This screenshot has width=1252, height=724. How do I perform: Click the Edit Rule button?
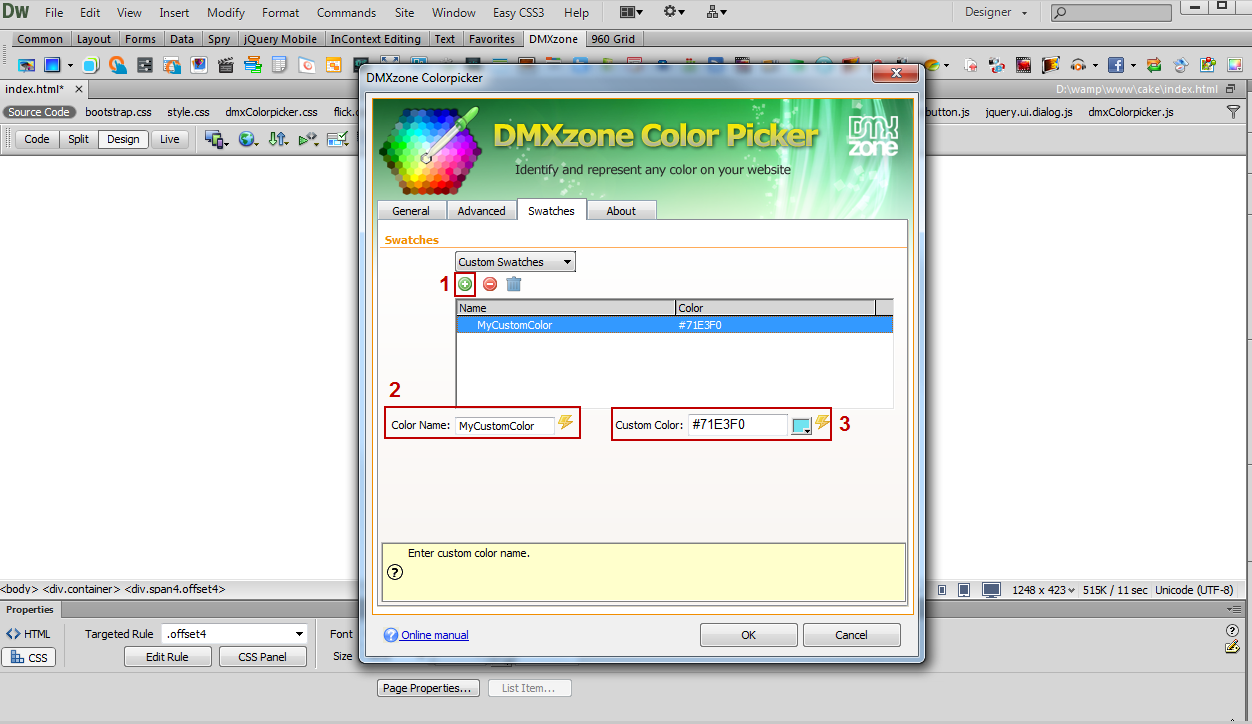(168, 657)
